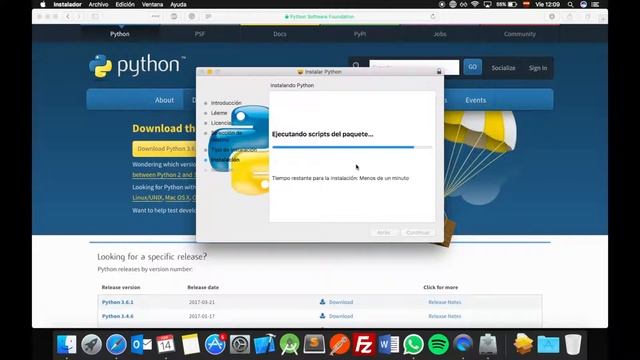
Task: Click the GO search button
Action: coord(472,67)
